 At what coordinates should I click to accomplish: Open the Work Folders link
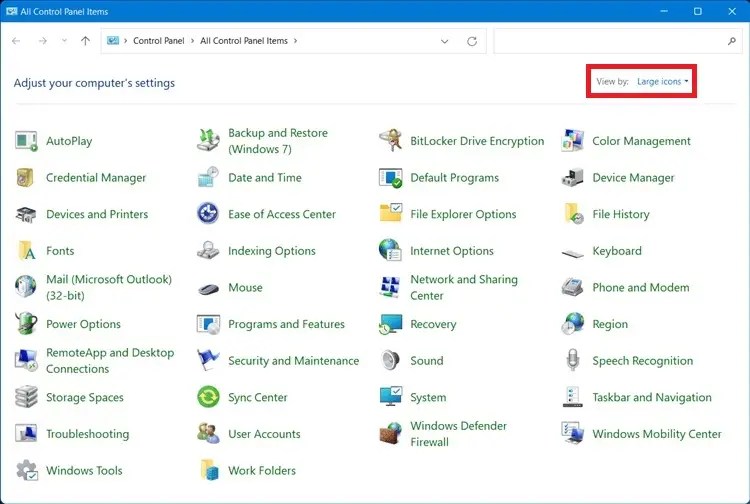point(262,471)
